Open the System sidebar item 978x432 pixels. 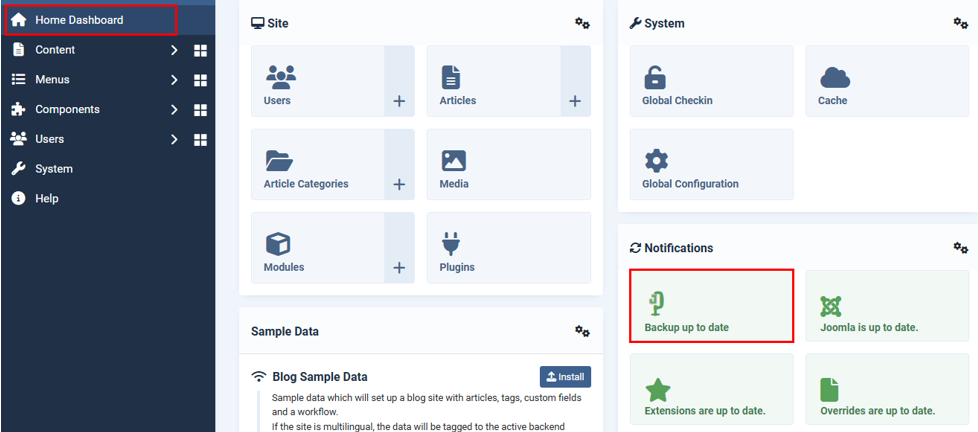point(54,169)
